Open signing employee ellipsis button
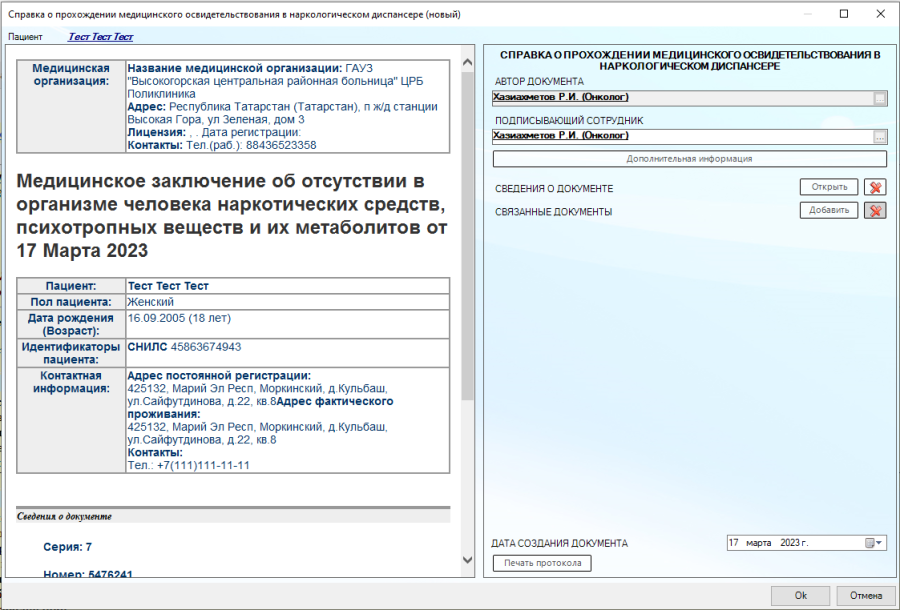The width and height of the screenshot is (900, 610). point(880,137)
